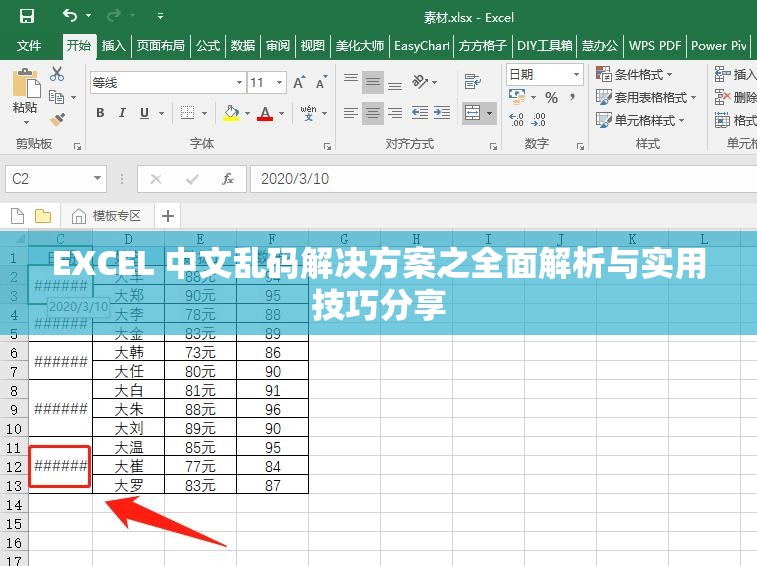Click the formula bar with 2020/3/10
The height and width of the screenshot is (566, 757).
[x=503, y=179]
